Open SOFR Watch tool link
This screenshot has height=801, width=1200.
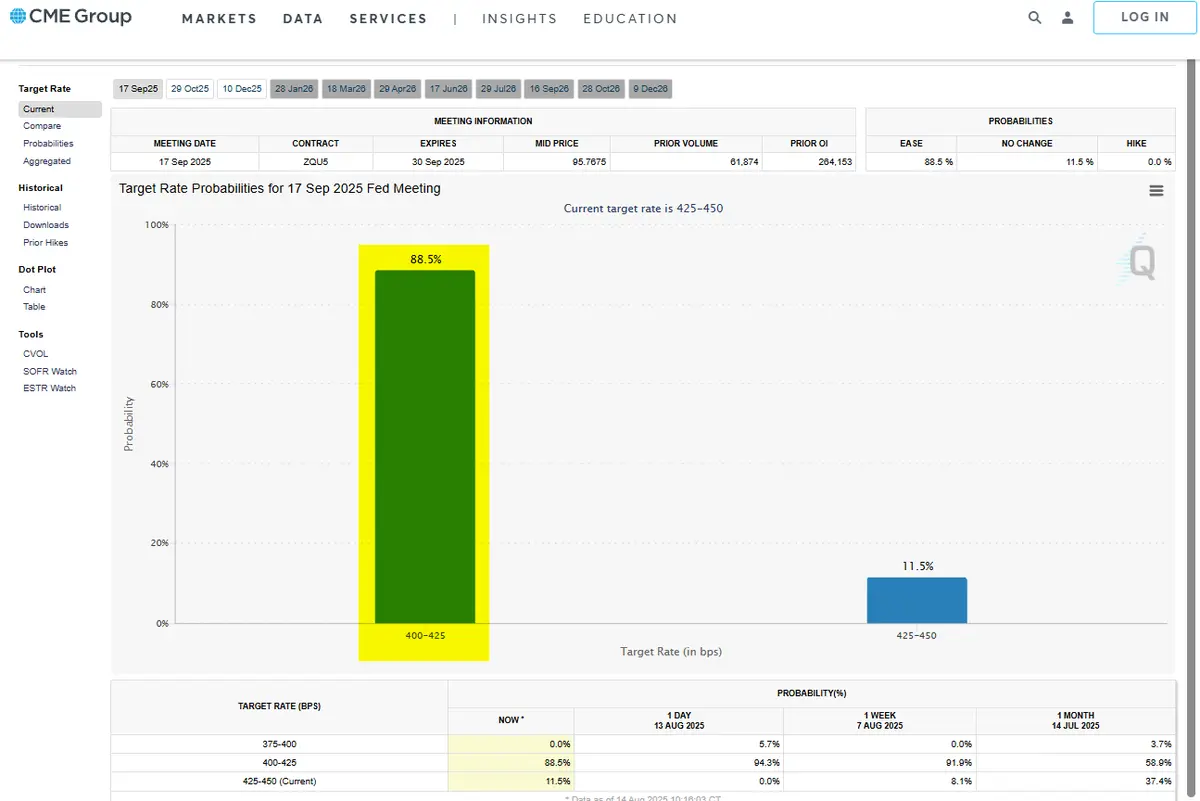click(50, 371)
